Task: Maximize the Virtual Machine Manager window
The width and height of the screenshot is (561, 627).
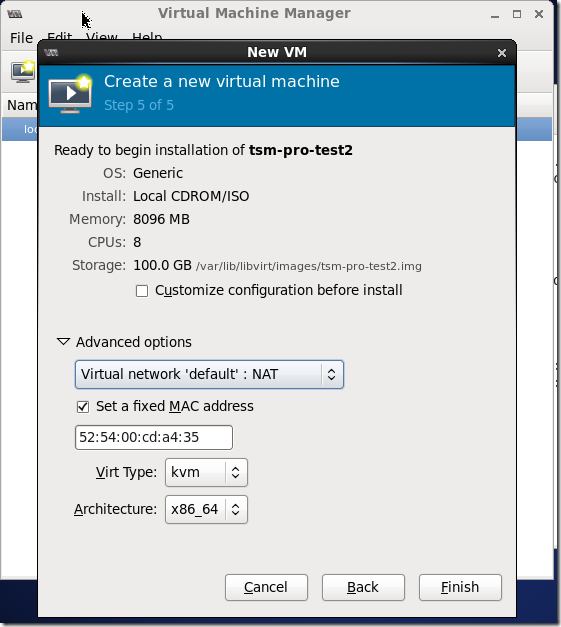Action: point(517,14)
